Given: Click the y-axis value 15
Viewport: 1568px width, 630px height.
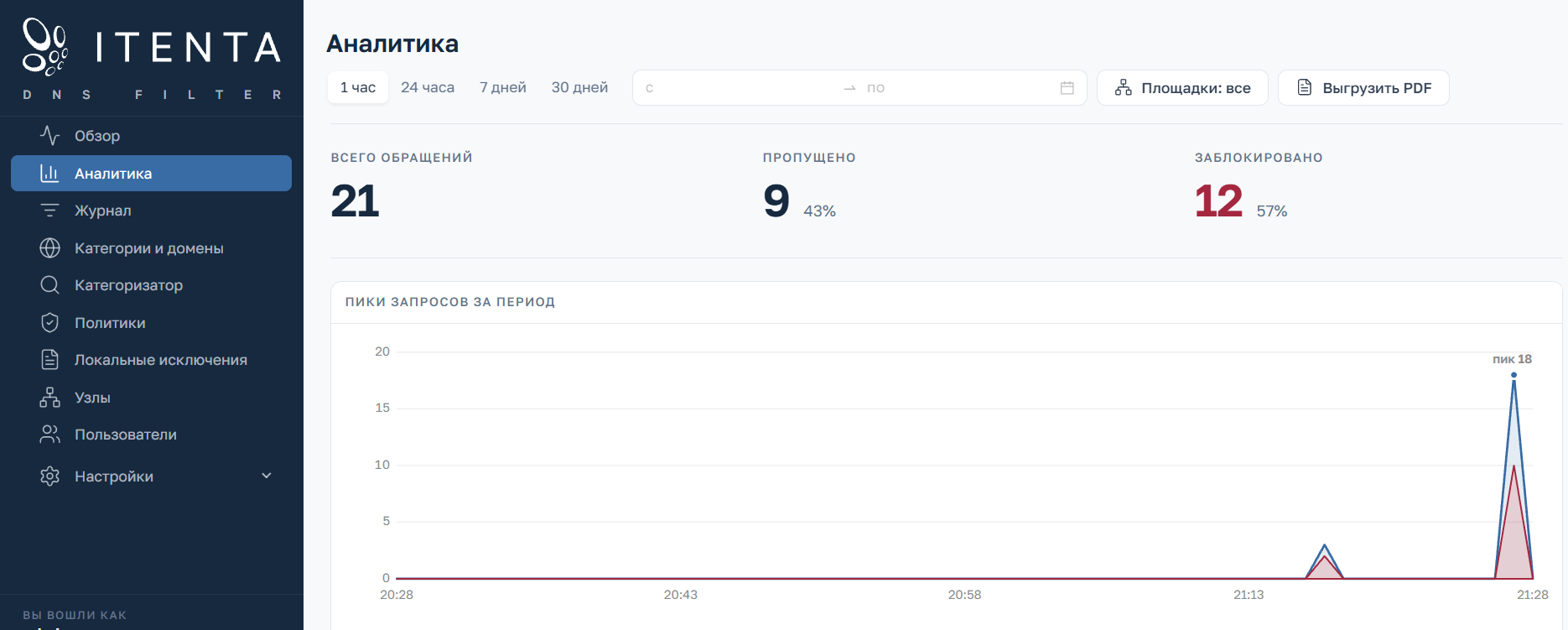Looking at the screenshot, I should click(x=382, y=408).
